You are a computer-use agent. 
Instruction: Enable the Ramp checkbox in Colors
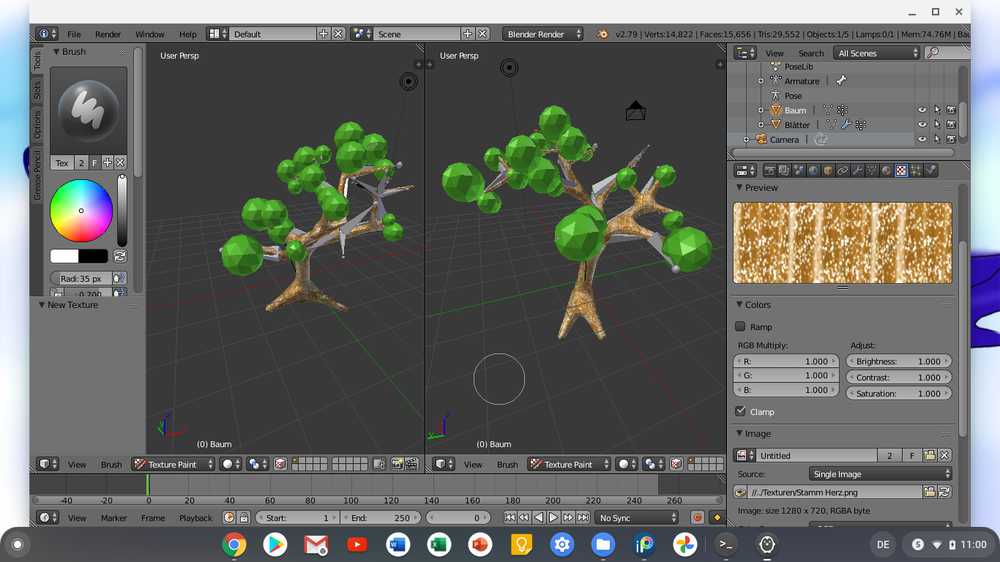click(x=741, y=326)
